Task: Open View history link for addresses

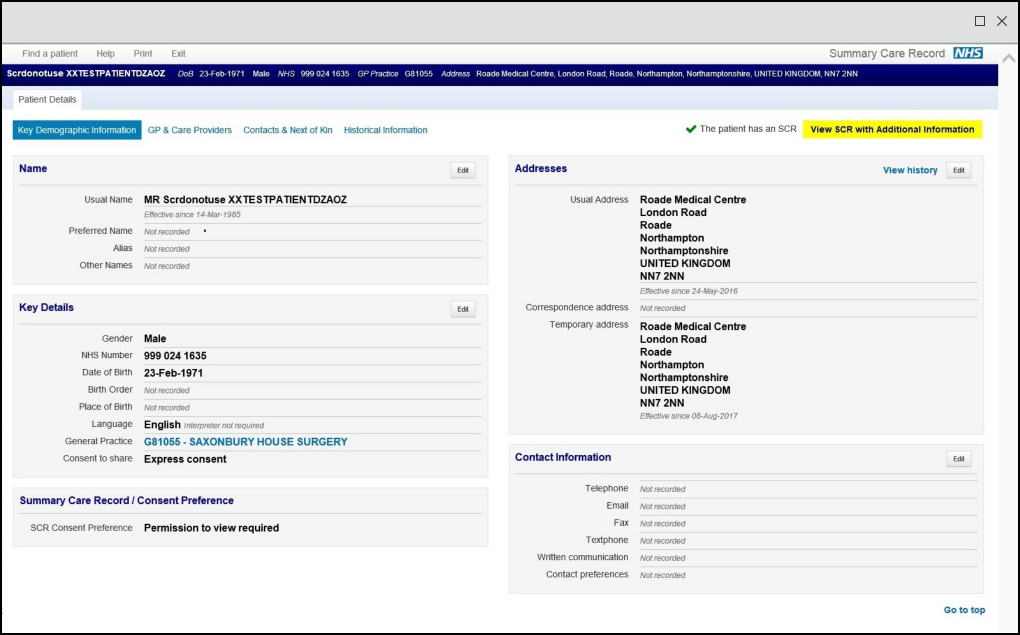Action: tap(910, 170)
